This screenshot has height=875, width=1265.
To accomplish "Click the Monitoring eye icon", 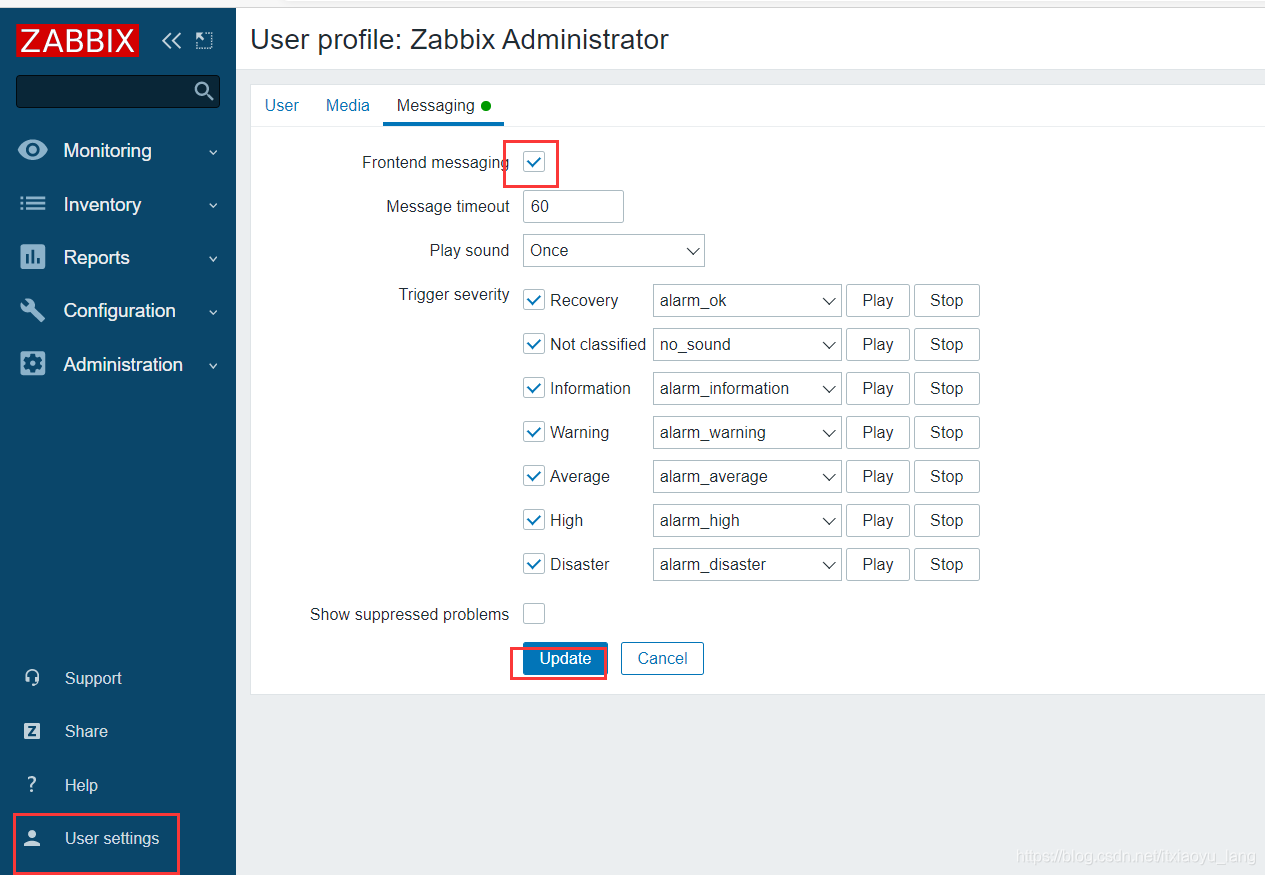I will tap(33, 150).
